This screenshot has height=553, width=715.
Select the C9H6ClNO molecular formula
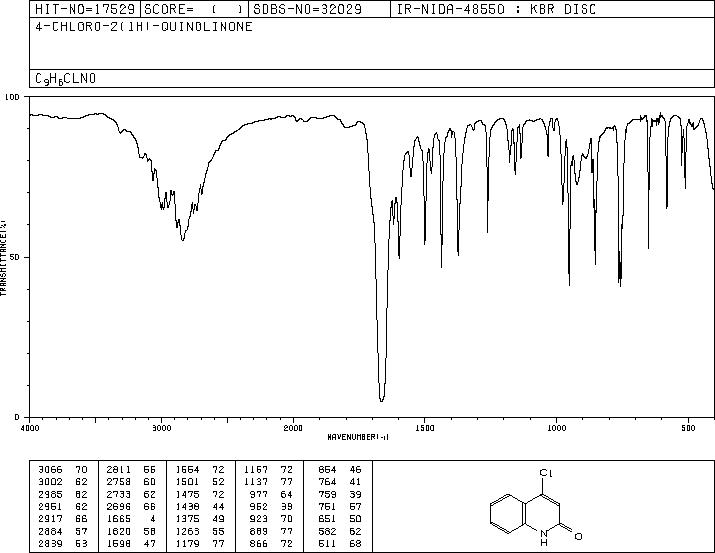[66, 79]
